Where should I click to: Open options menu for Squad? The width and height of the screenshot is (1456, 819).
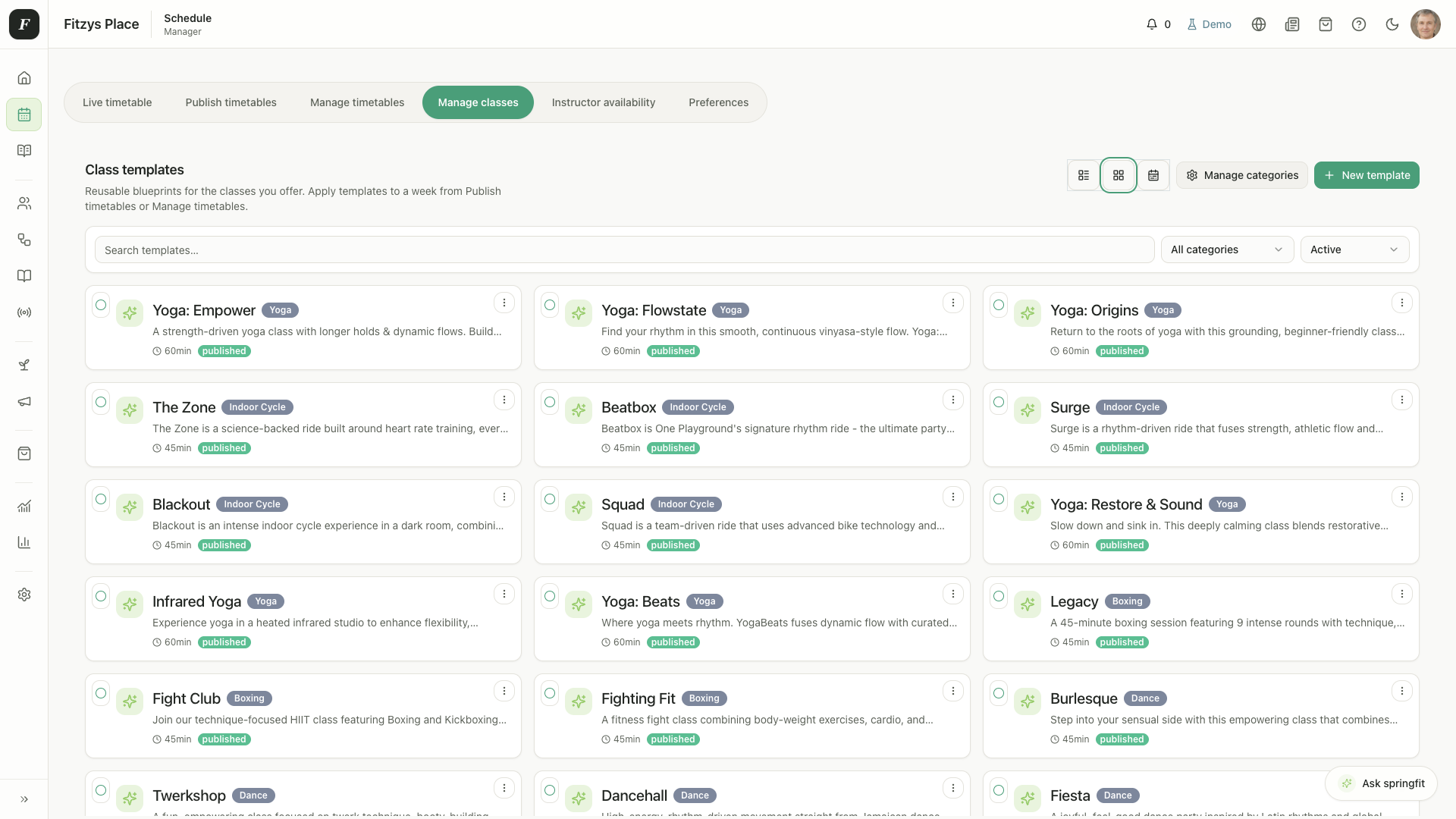(953, 497)
